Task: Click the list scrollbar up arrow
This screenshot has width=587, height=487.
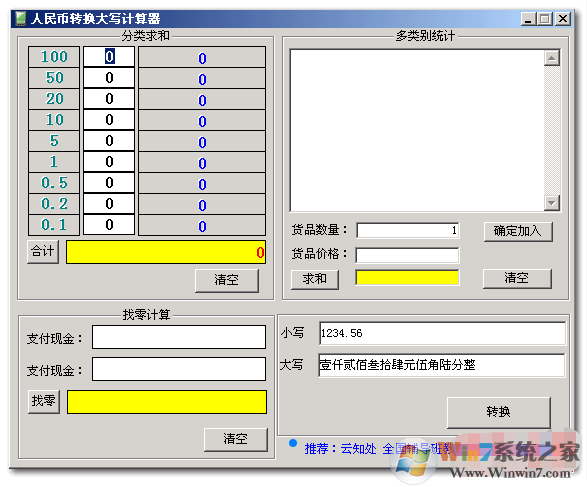Action: pyautogui.click(x=552, y=58)
